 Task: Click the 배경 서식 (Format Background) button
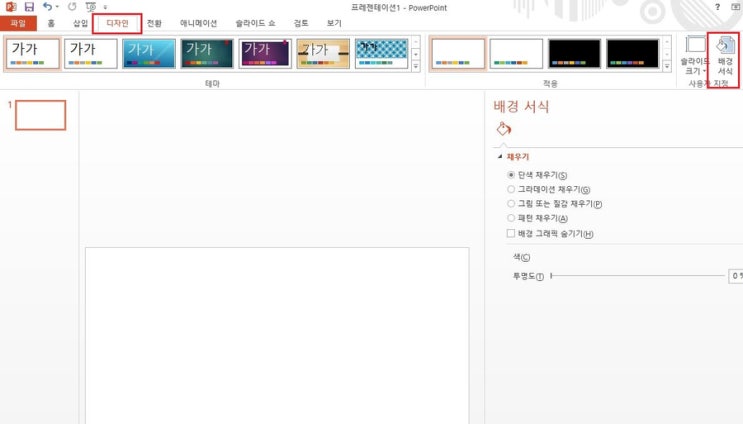(x=724, y=55)
